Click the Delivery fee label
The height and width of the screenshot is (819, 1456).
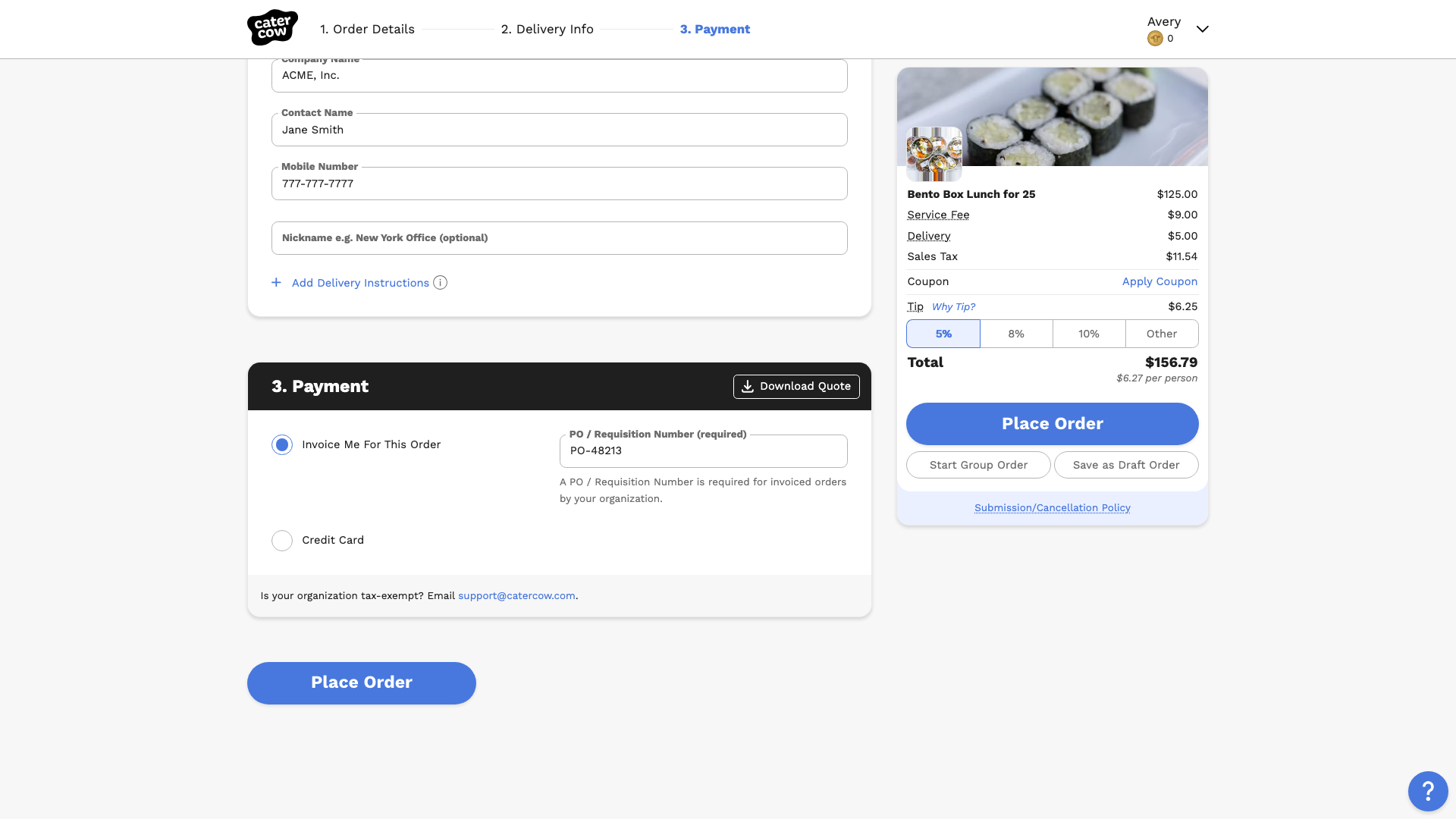(x=929, y=236)
